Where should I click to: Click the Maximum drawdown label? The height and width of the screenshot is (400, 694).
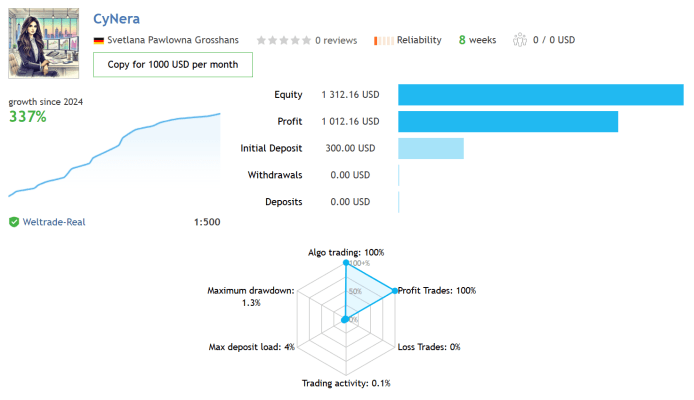tap(251, 291)
